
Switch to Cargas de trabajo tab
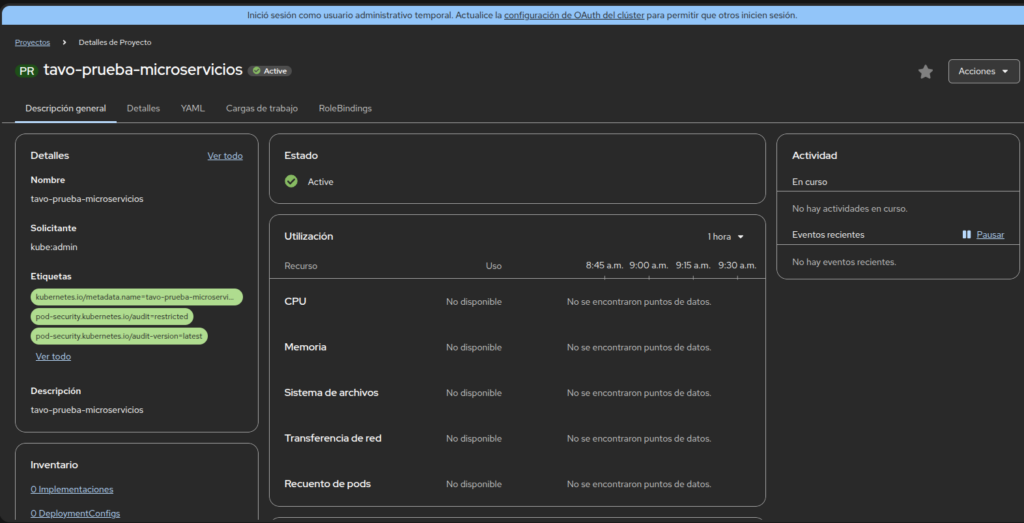(262, 108)
